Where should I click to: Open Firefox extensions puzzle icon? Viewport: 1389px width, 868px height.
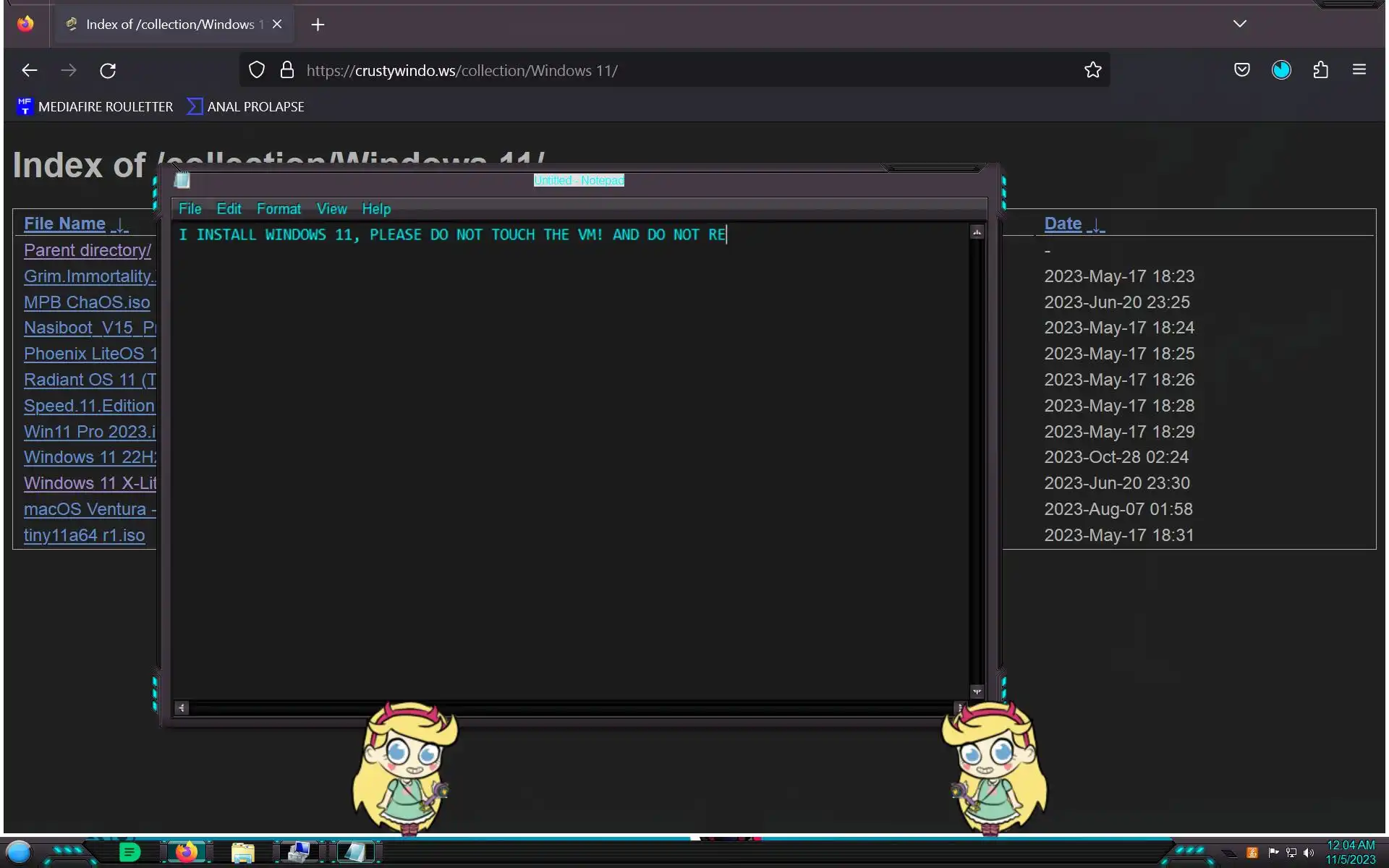pos(1320,70)
